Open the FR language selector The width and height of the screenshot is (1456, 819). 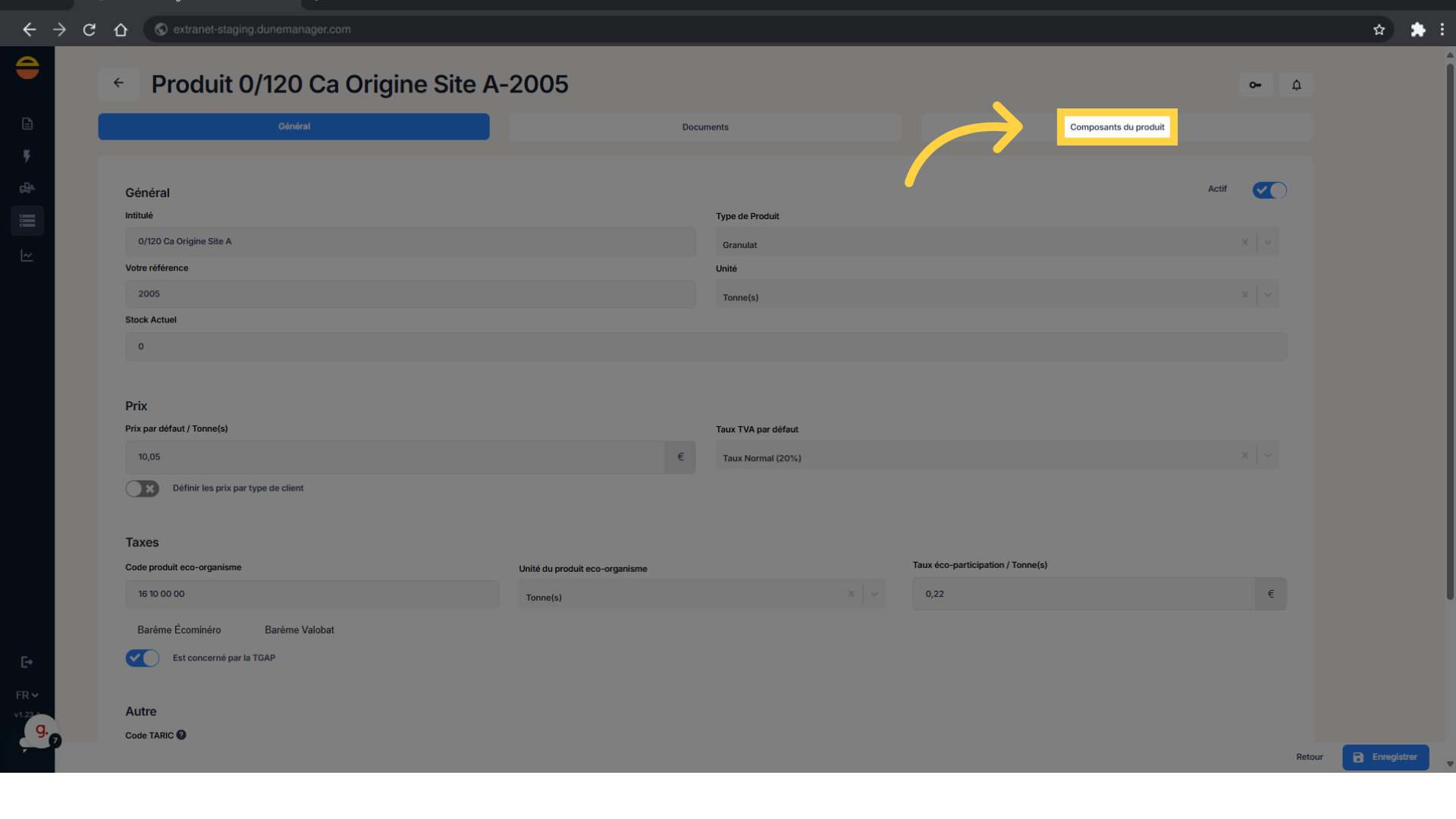click(27, 695)
